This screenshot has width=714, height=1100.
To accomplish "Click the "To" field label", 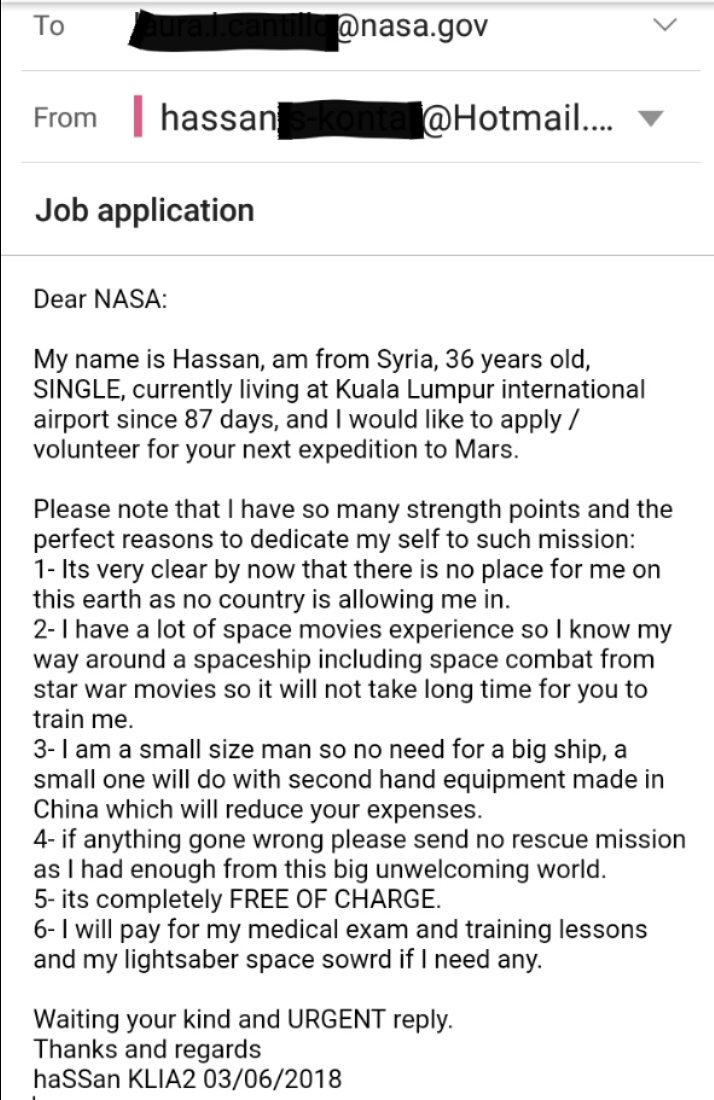I will point(48,26).
